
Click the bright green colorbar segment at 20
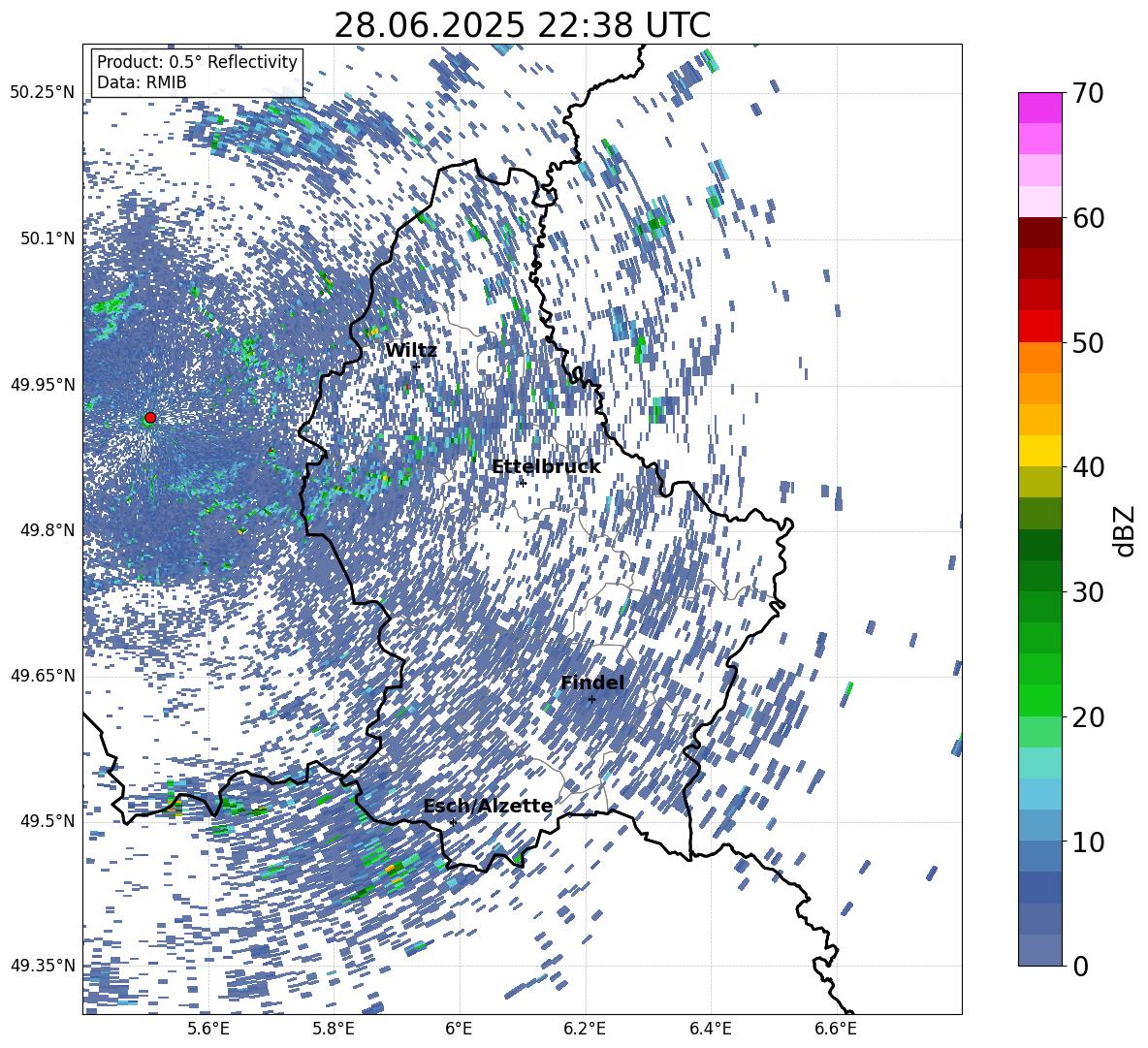click(1039, 700)
